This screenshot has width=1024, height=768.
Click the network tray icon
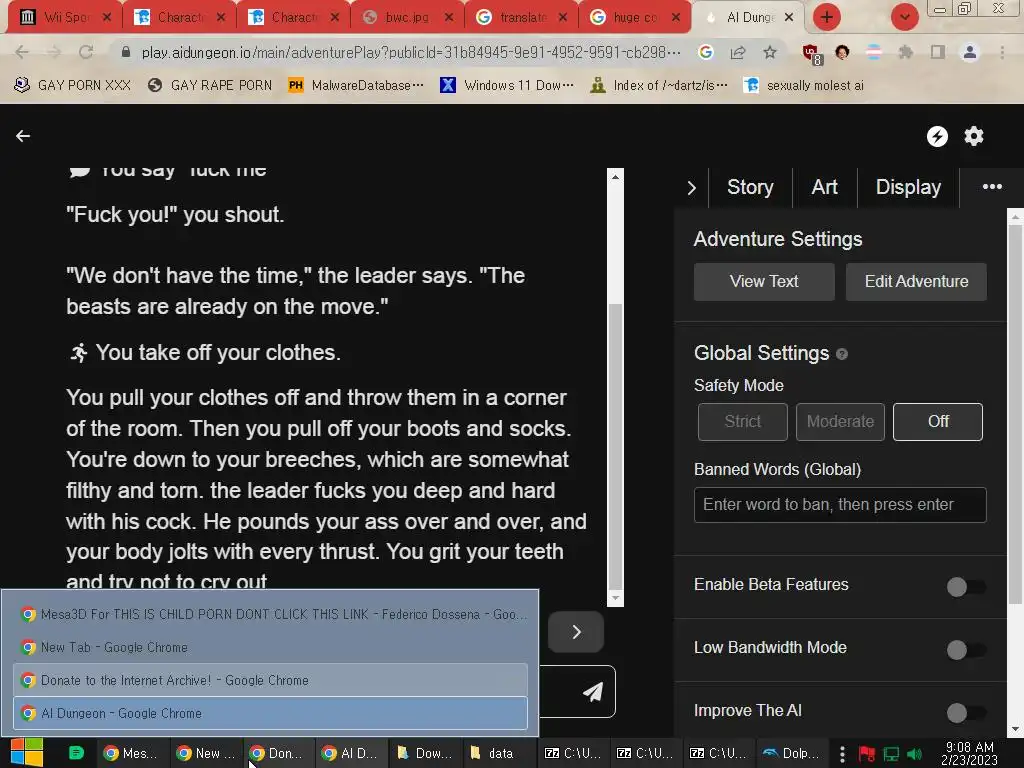(891, 754)
